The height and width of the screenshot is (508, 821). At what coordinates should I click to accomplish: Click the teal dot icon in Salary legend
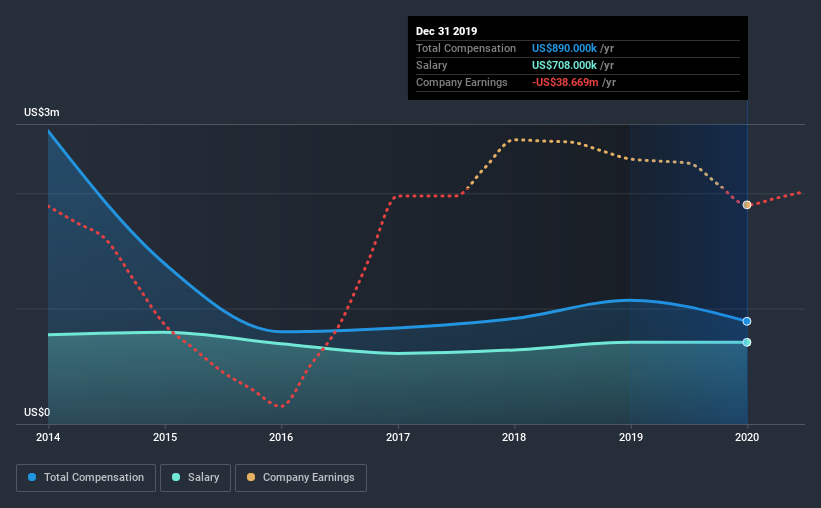coord(176,477)
